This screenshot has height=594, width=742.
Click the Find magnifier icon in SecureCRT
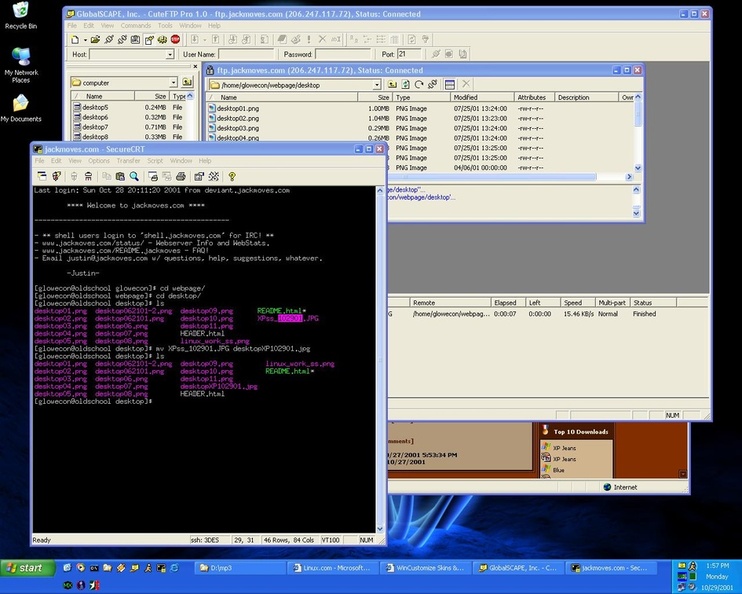click(134, 177)
